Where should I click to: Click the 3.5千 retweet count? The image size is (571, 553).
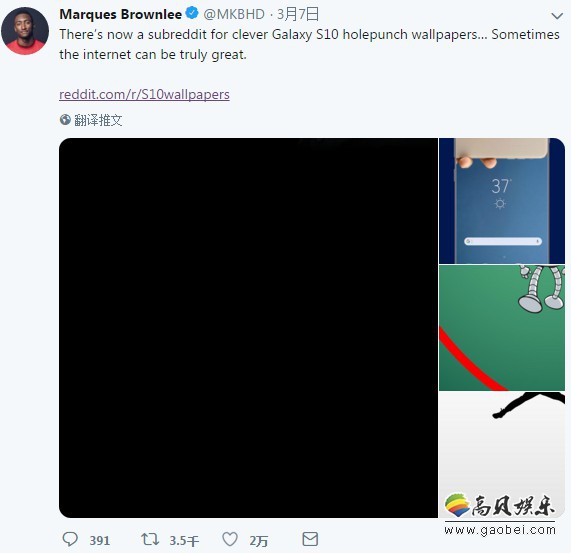click(x=184, y=541)
